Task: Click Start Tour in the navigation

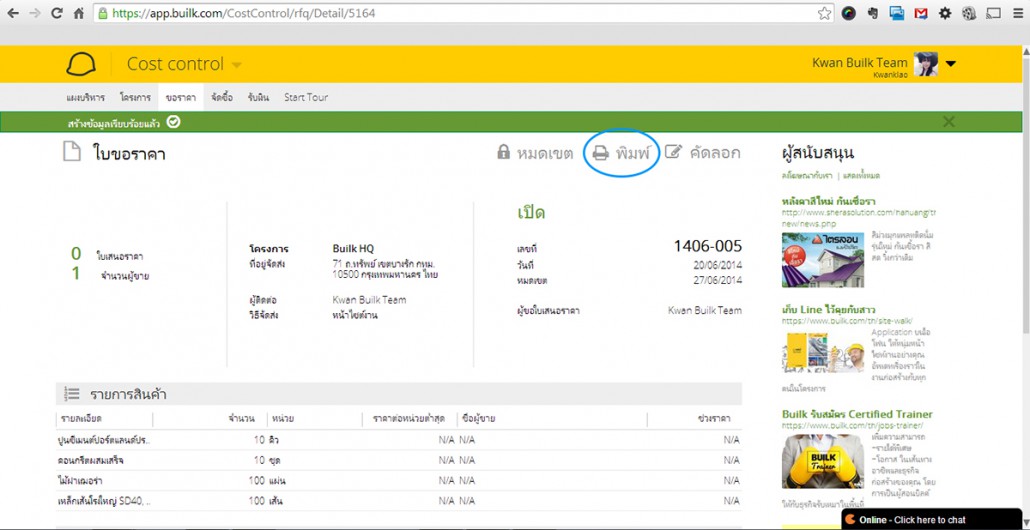Action: 305,97
